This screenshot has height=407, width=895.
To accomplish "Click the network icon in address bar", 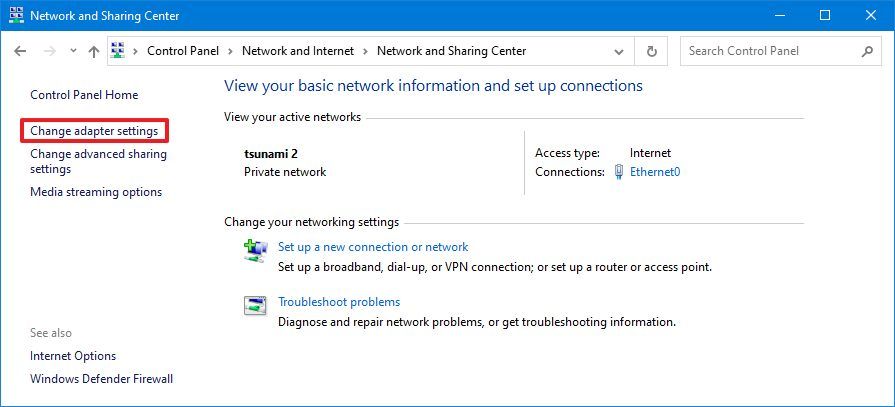I will point(118,51).
